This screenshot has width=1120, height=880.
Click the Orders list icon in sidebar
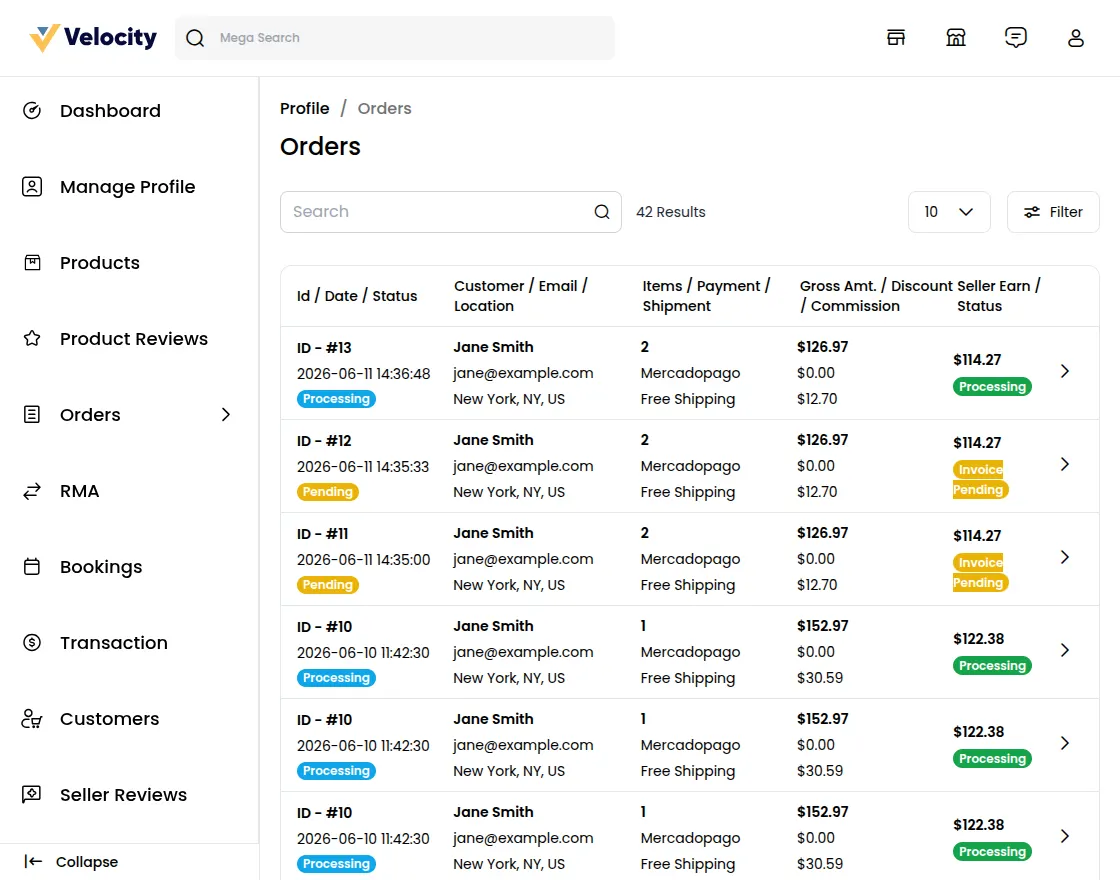32,414
